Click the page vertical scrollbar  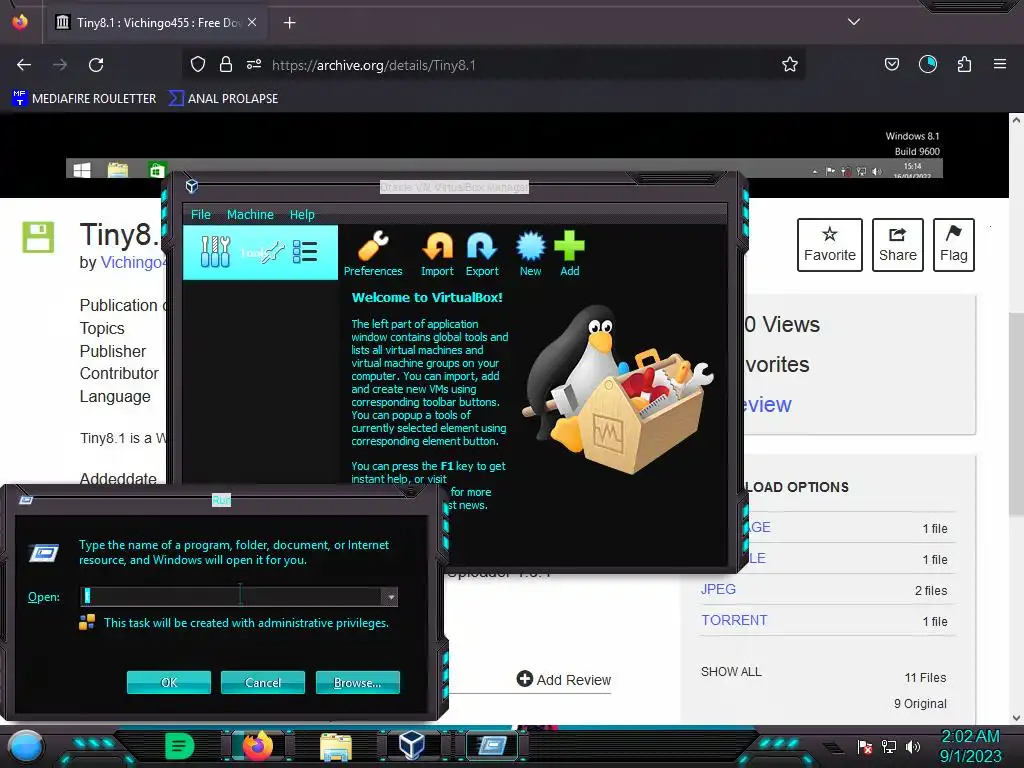click(1016, 415)
